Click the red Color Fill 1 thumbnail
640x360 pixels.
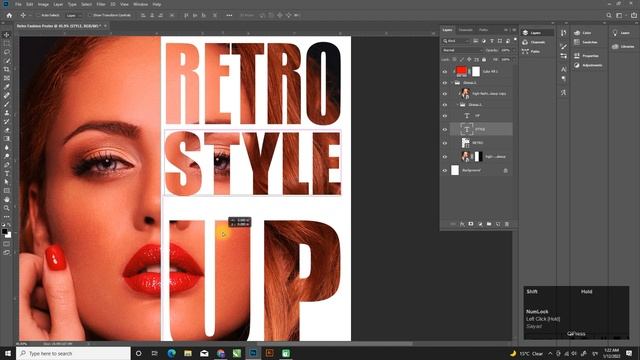tap(461, 71)
